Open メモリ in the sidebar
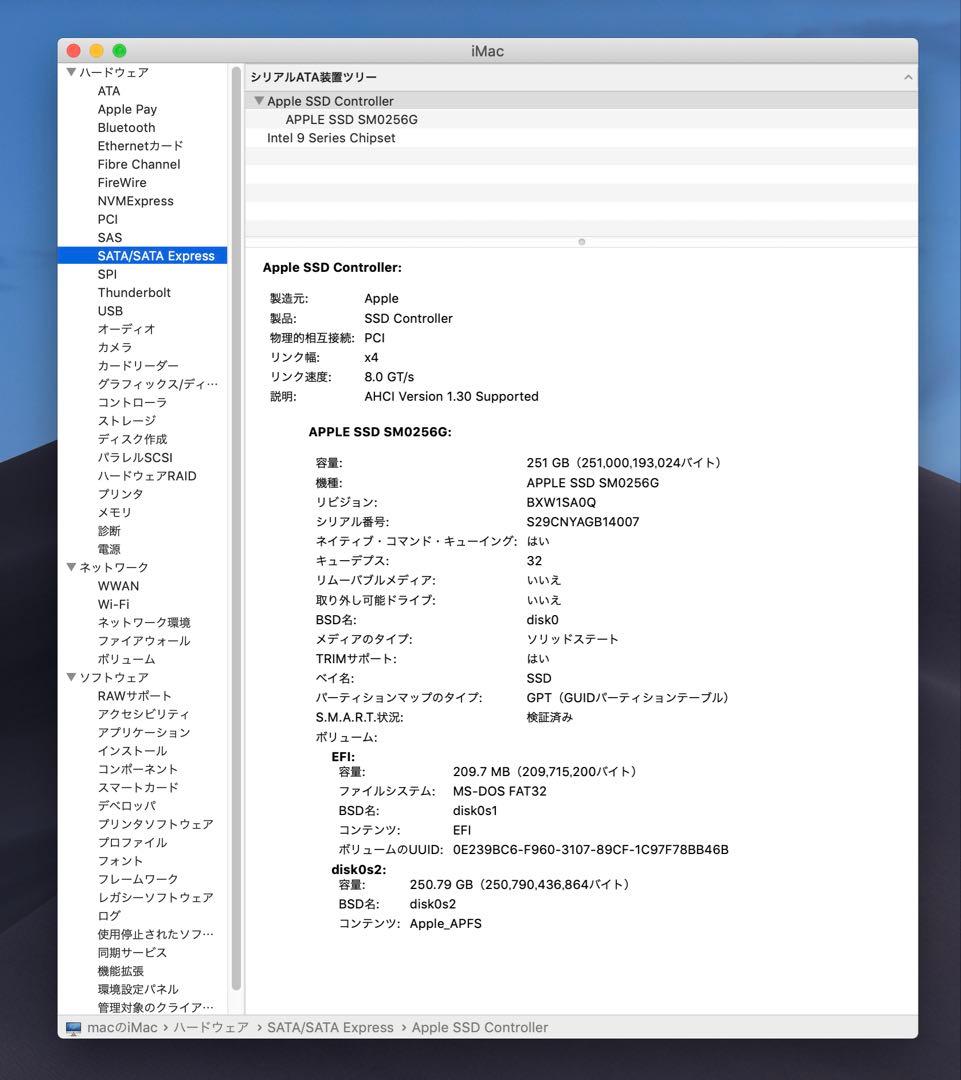 114,512
